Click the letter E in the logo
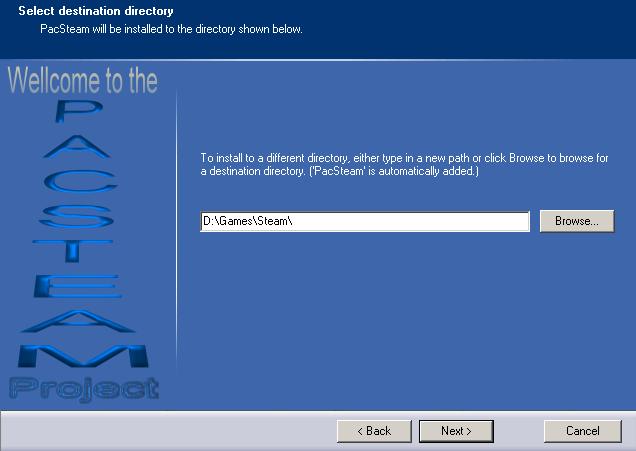 pyautogui.click(x=84, y=287)
